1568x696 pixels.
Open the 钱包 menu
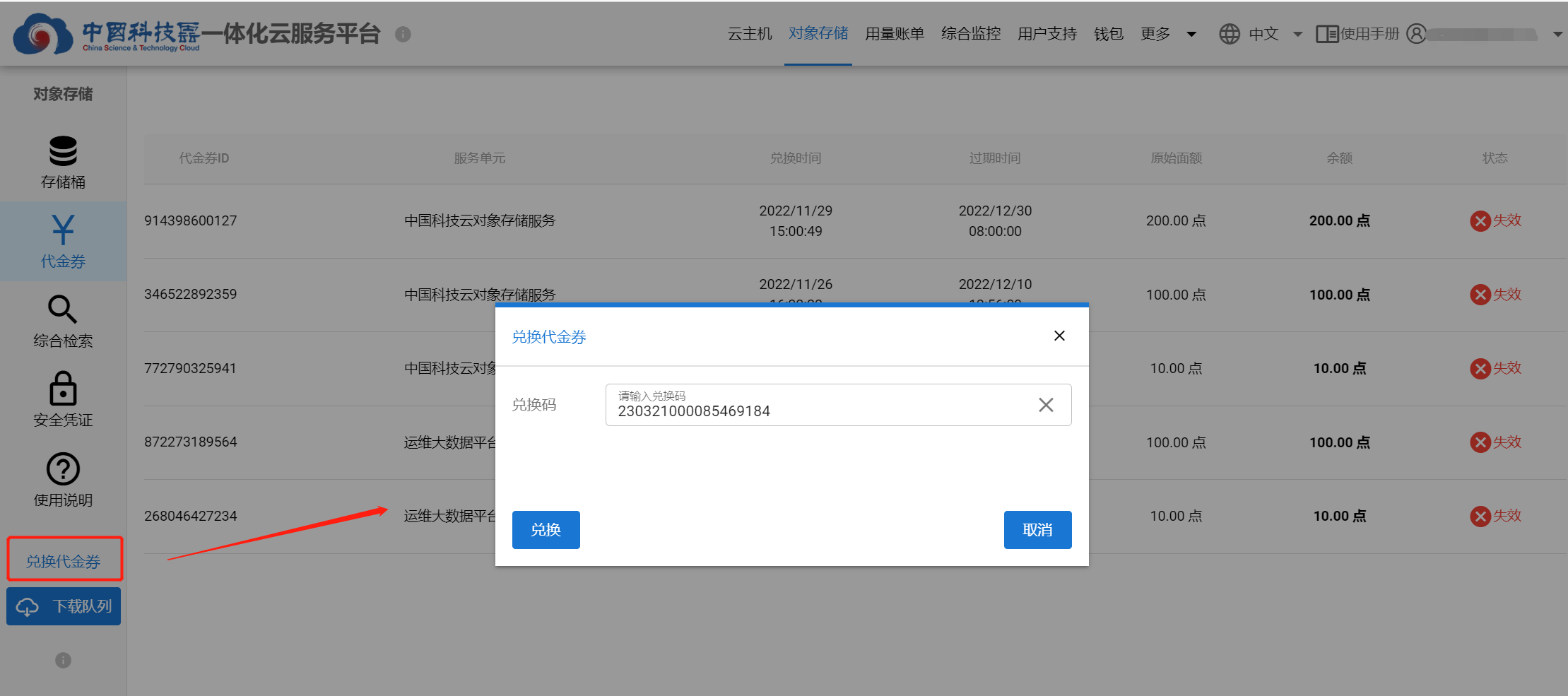coord(1109,34)
